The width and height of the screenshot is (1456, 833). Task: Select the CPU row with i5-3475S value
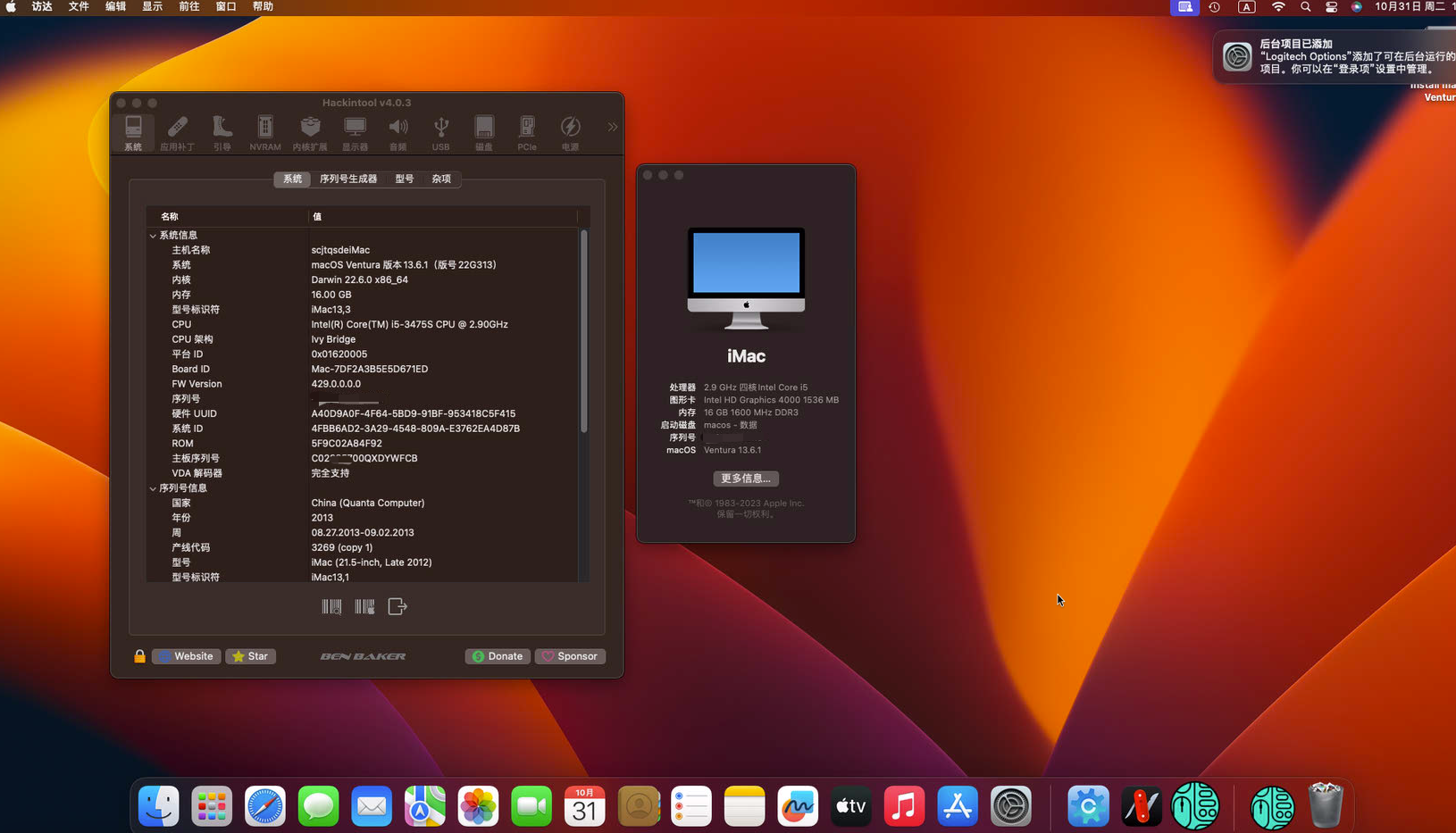(362, 324)
